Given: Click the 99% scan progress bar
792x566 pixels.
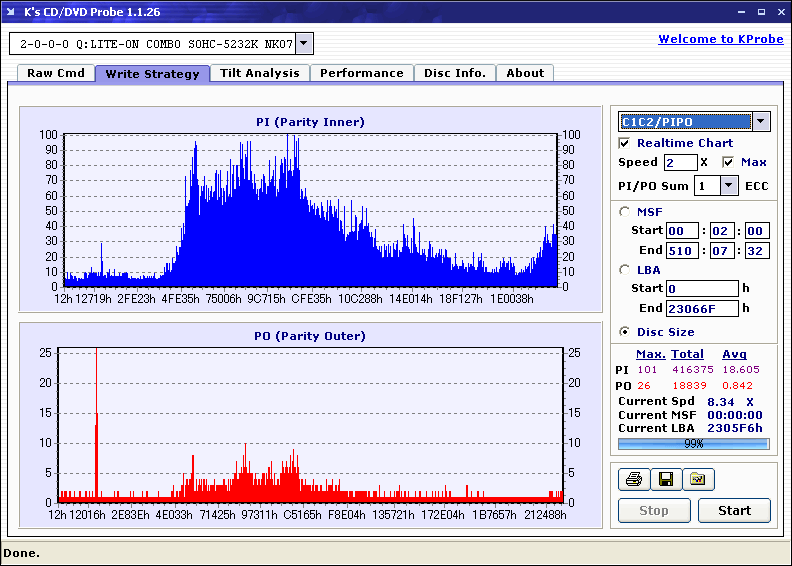Looking at the screenshot, I should (693, 443).
